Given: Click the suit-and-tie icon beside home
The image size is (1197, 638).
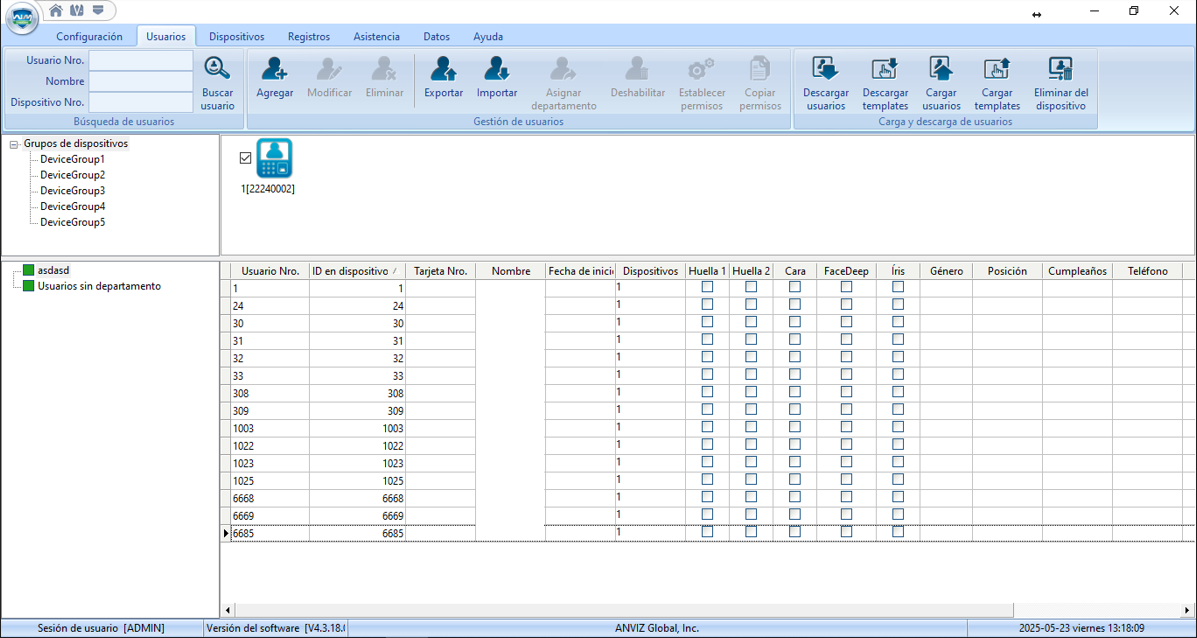Looking at the screenshot, I should (76, 10).
